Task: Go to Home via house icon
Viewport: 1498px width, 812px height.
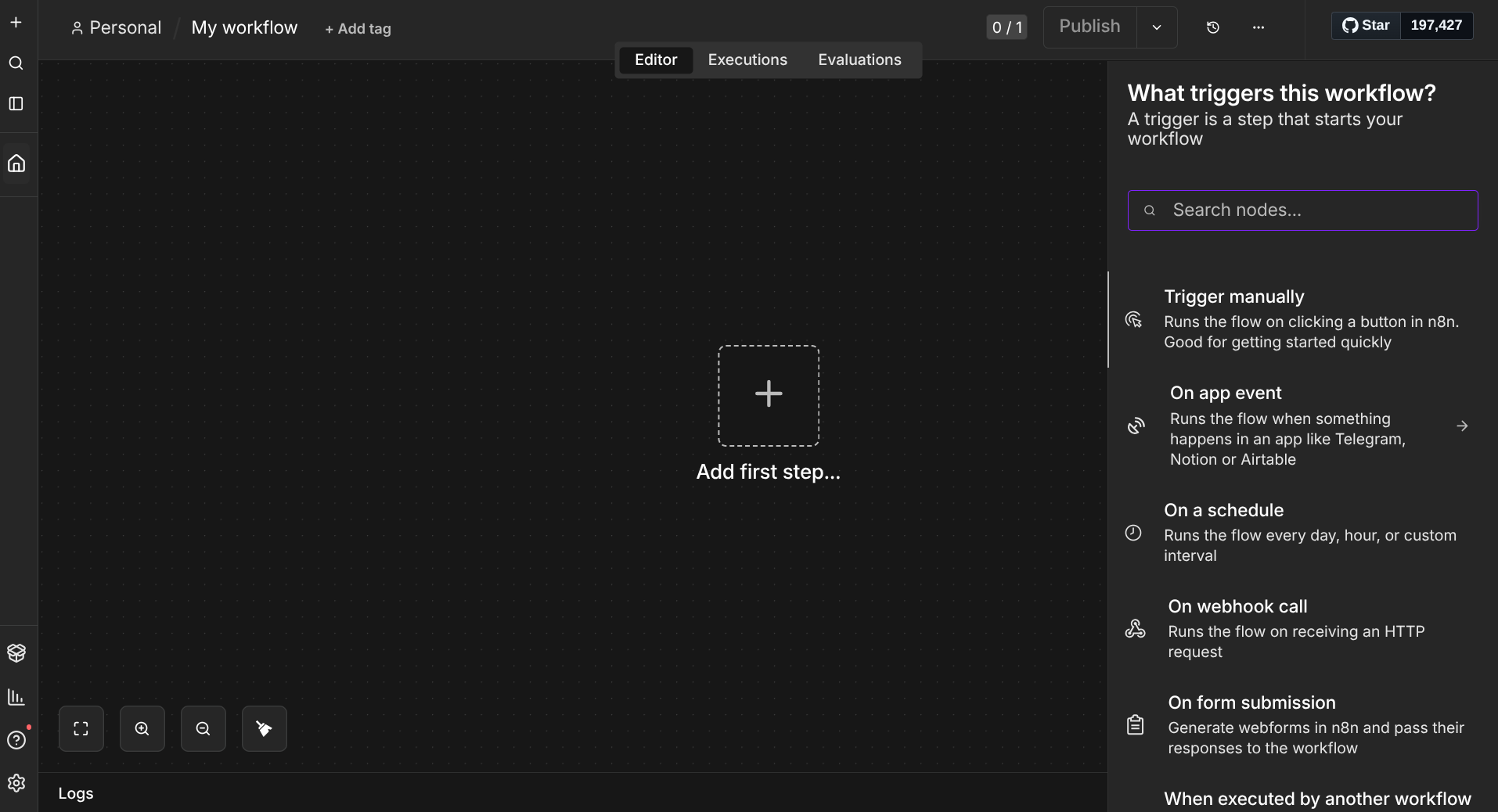Action: (16, 163)
